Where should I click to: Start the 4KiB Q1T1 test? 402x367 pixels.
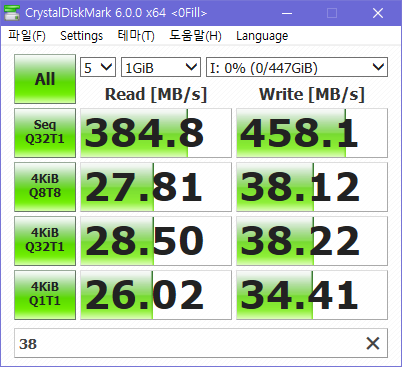coord(45,295)
